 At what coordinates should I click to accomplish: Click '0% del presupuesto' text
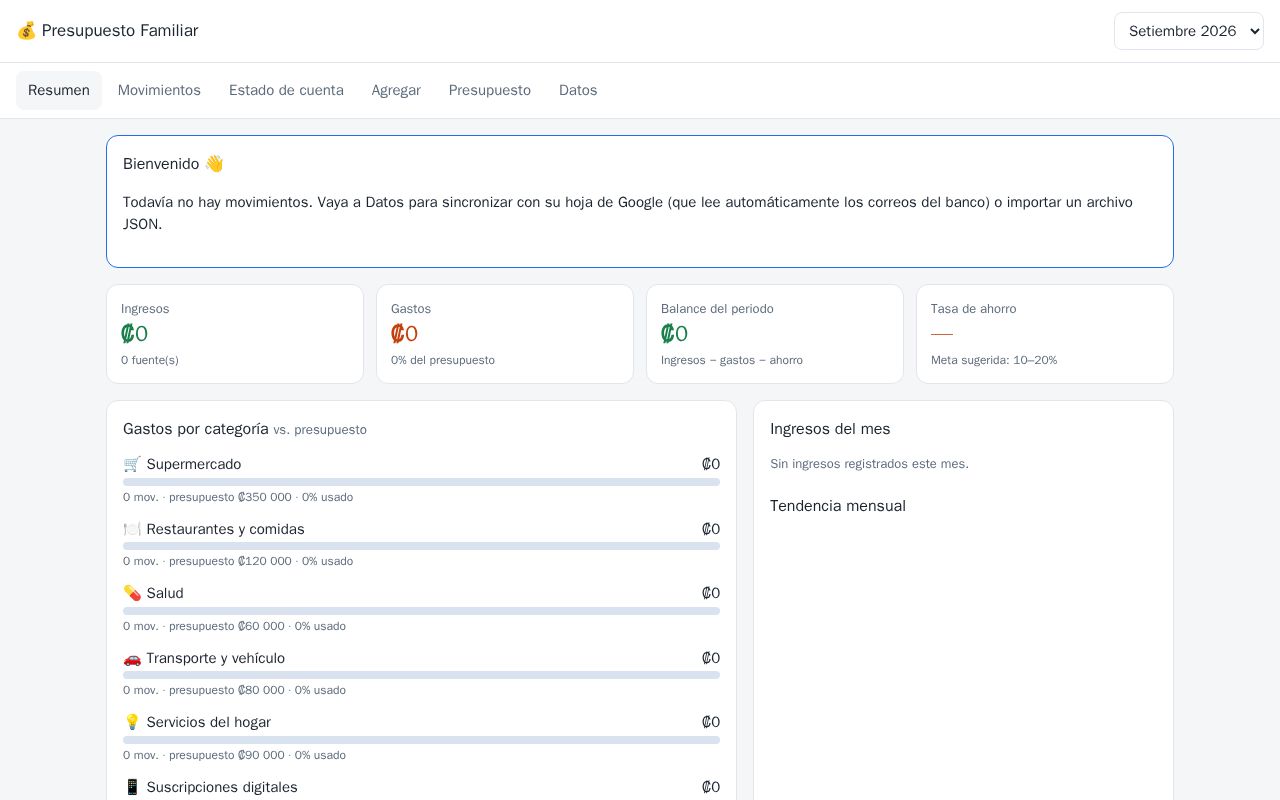point(443,360)
